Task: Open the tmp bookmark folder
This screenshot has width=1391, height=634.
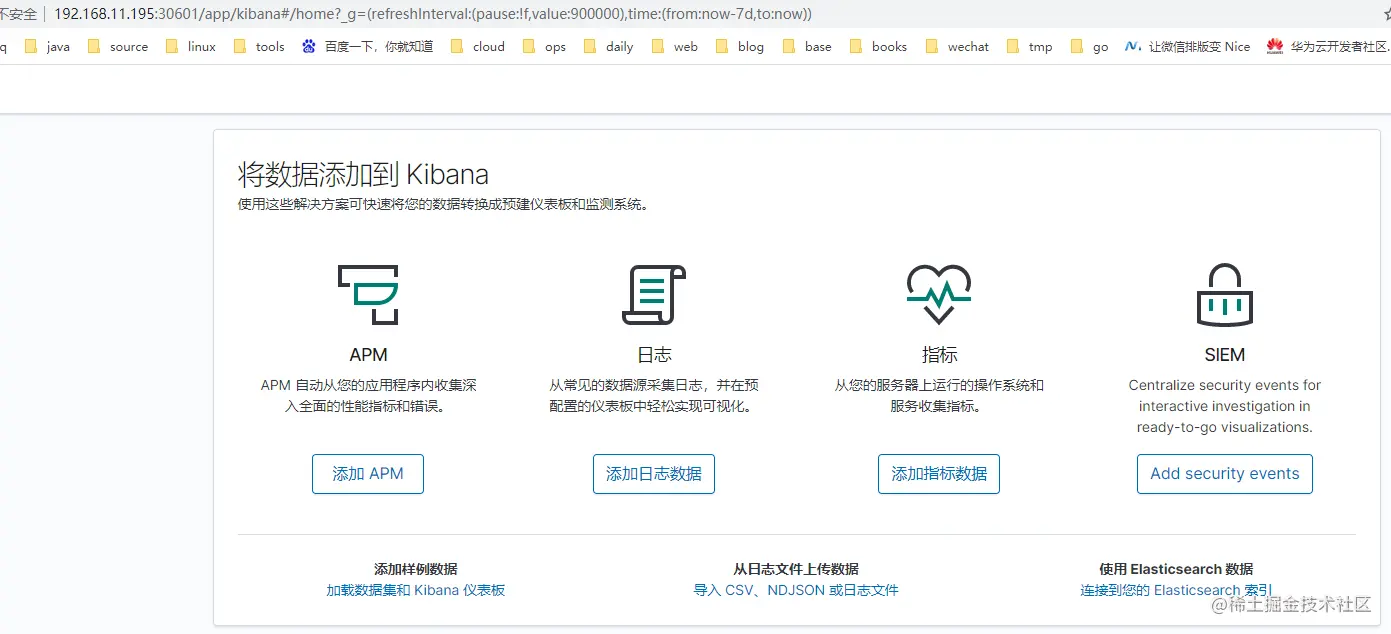Action: tap(1030, 46)
